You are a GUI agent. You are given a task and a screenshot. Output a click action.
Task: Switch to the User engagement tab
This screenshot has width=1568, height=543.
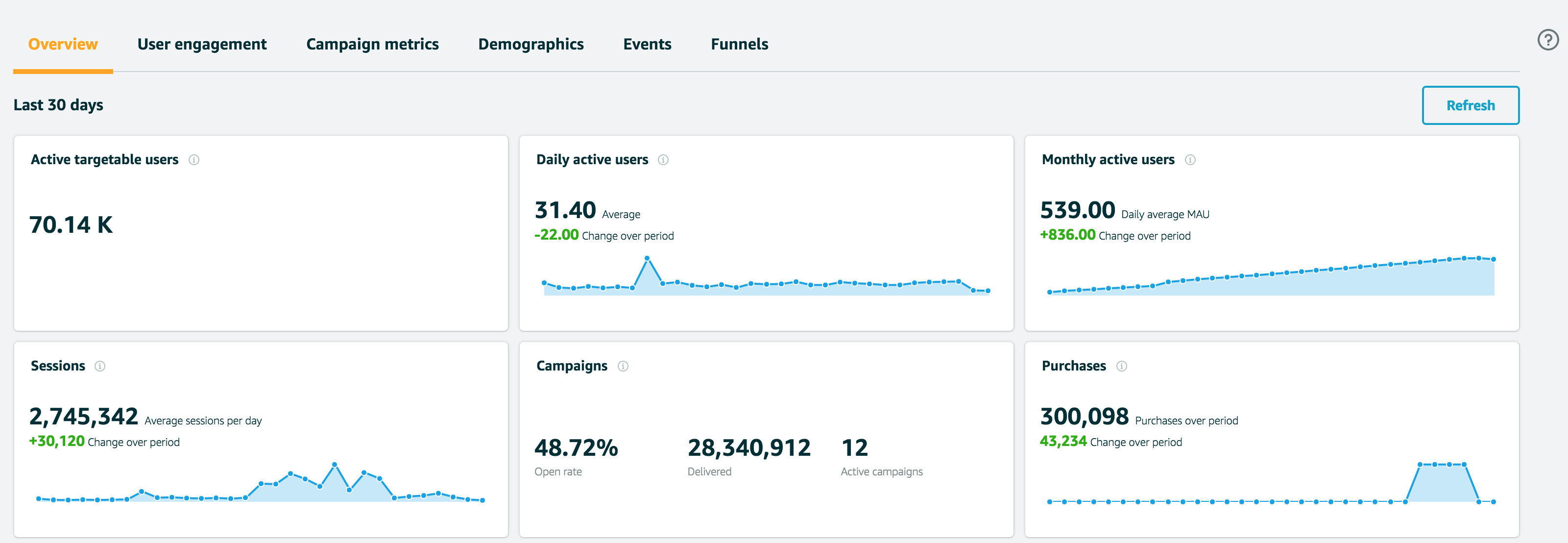coord(201,45)
